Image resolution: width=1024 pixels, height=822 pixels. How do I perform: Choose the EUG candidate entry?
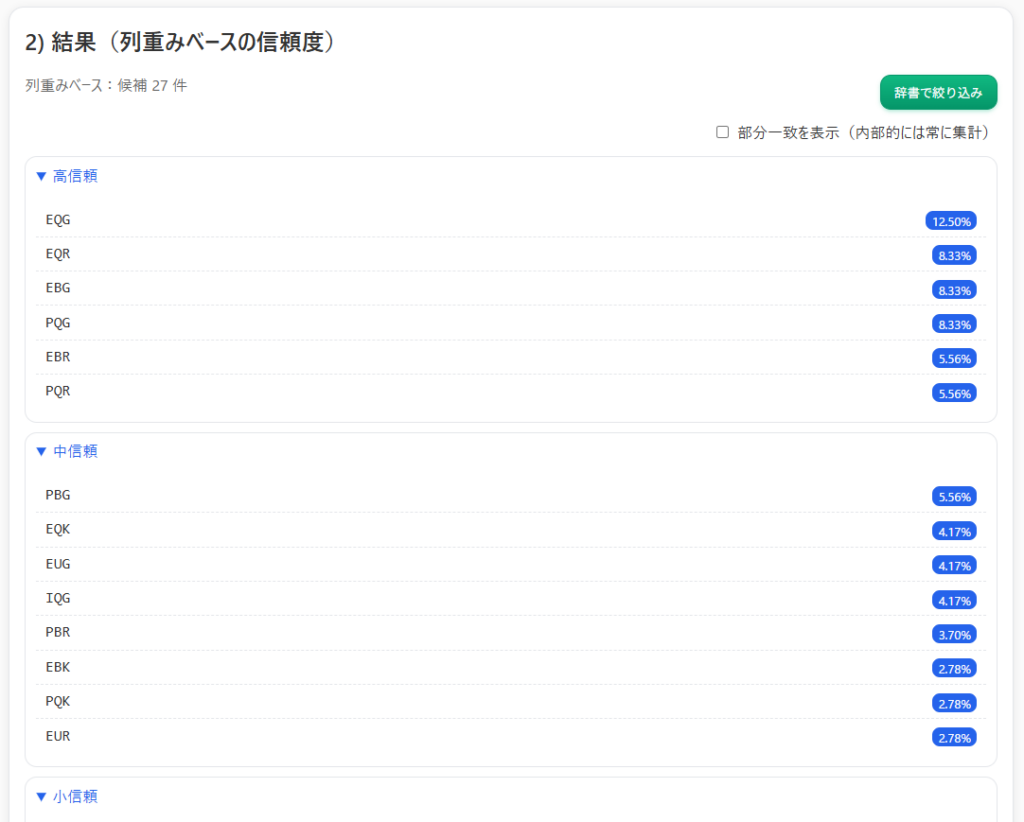click(x=58, y=564)
